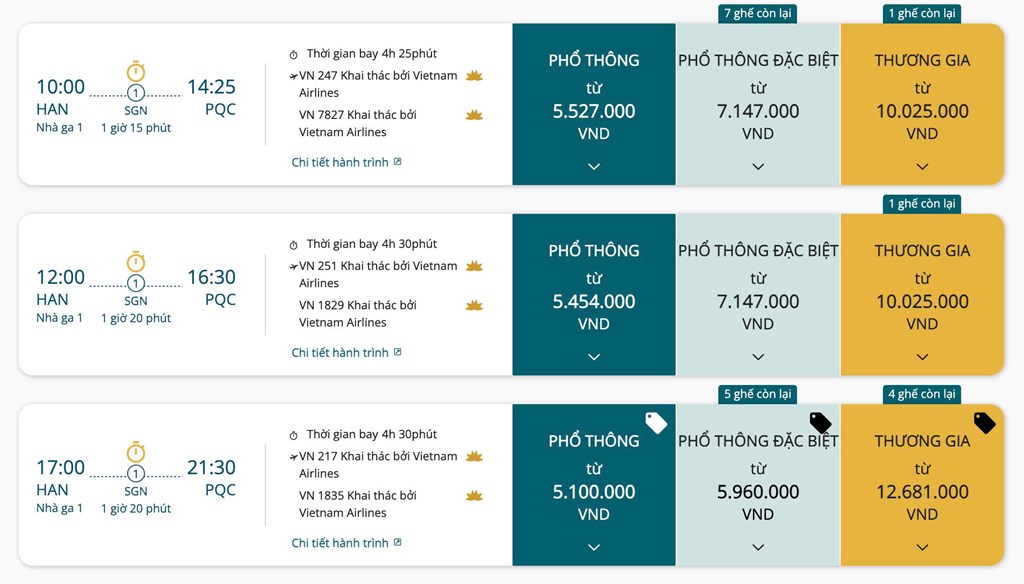
Task: Open Chi tiết hành trình for 17:00 flight
Action: (x=346, y=543)
